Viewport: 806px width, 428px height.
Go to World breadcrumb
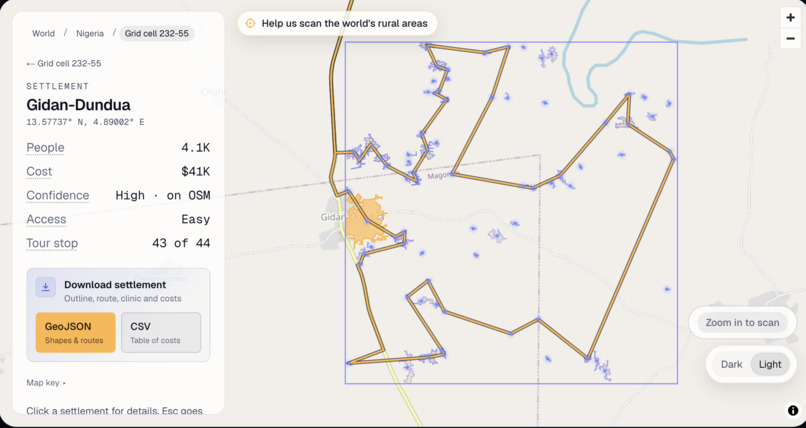pyautogui.click(x=43, y=33)
